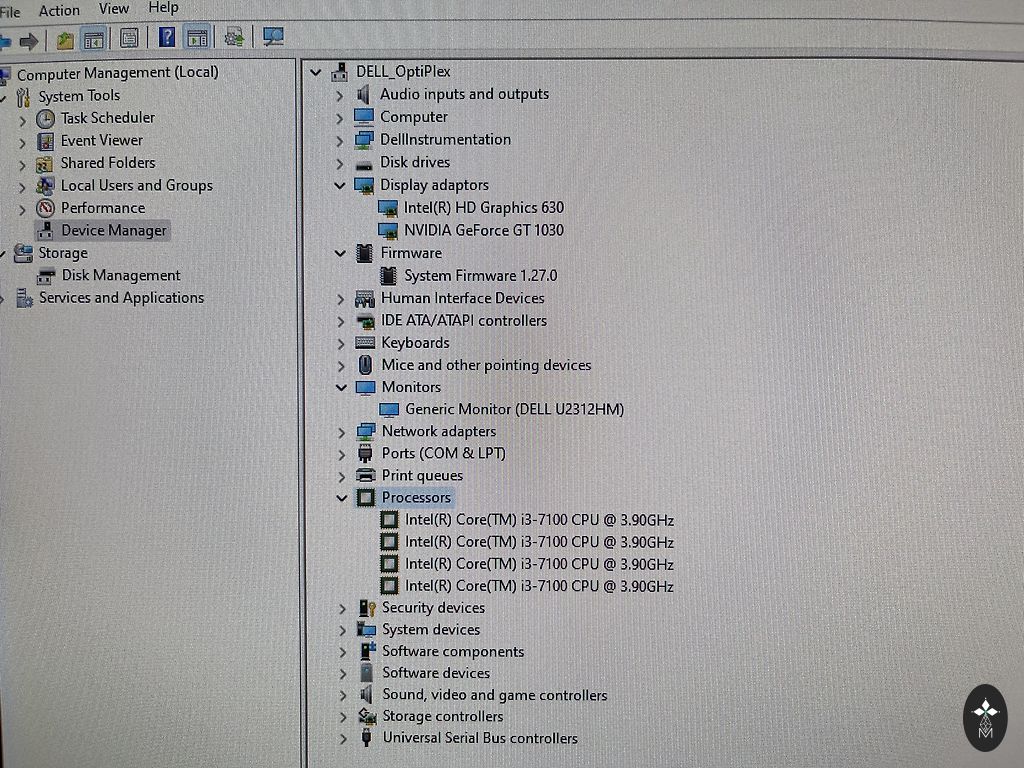Click the Print queues printer icon
This screenshot has width=1024, height=768.
pyautogui.click(x=366, y=475)
